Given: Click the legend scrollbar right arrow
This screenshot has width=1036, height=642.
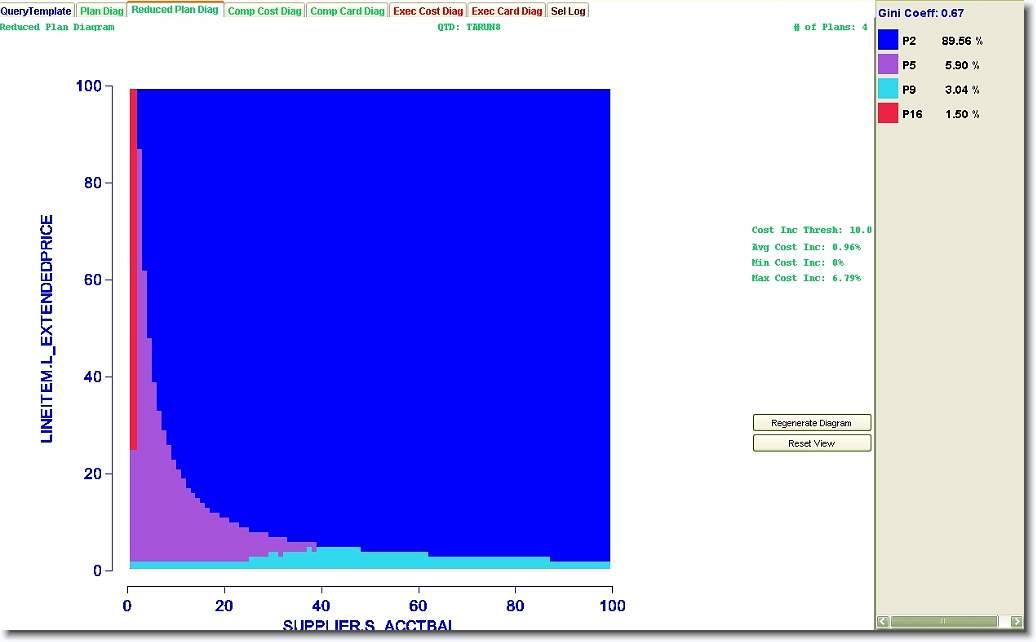Looking at the screenshot, I should [1015, 622].
